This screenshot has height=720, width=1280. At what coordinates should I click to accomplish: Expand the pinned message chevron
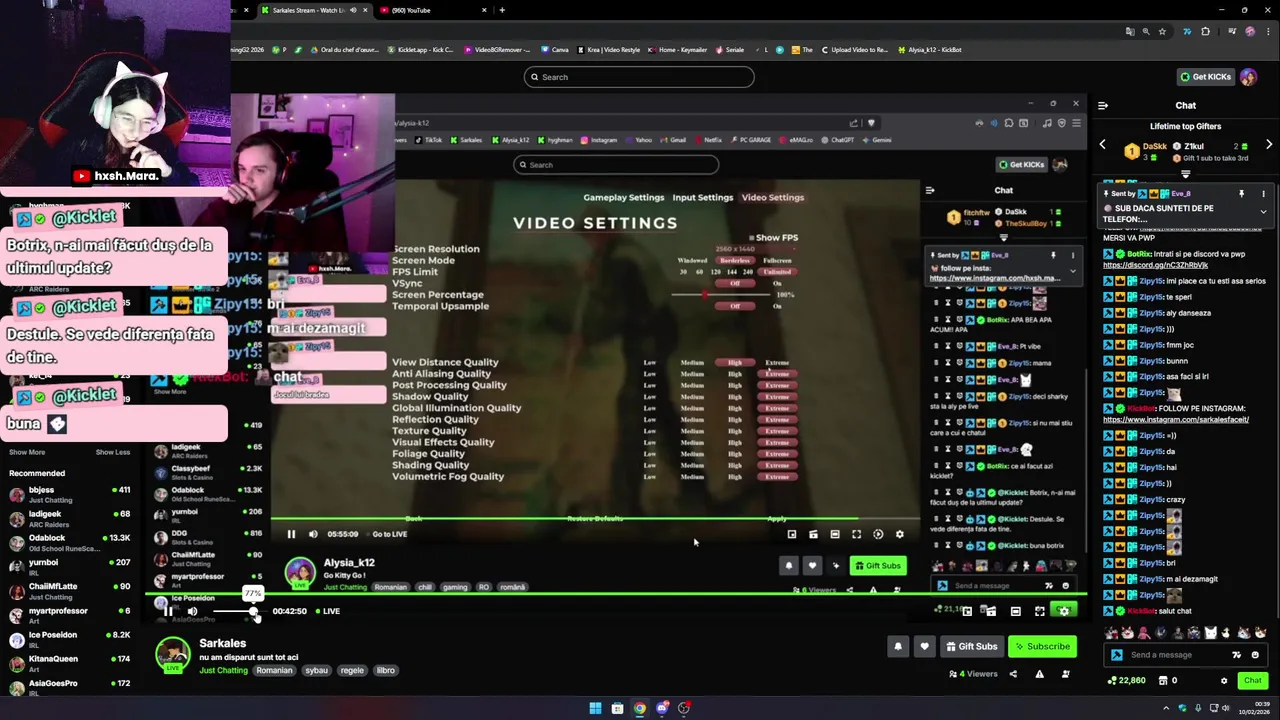tap(1263, 212)
